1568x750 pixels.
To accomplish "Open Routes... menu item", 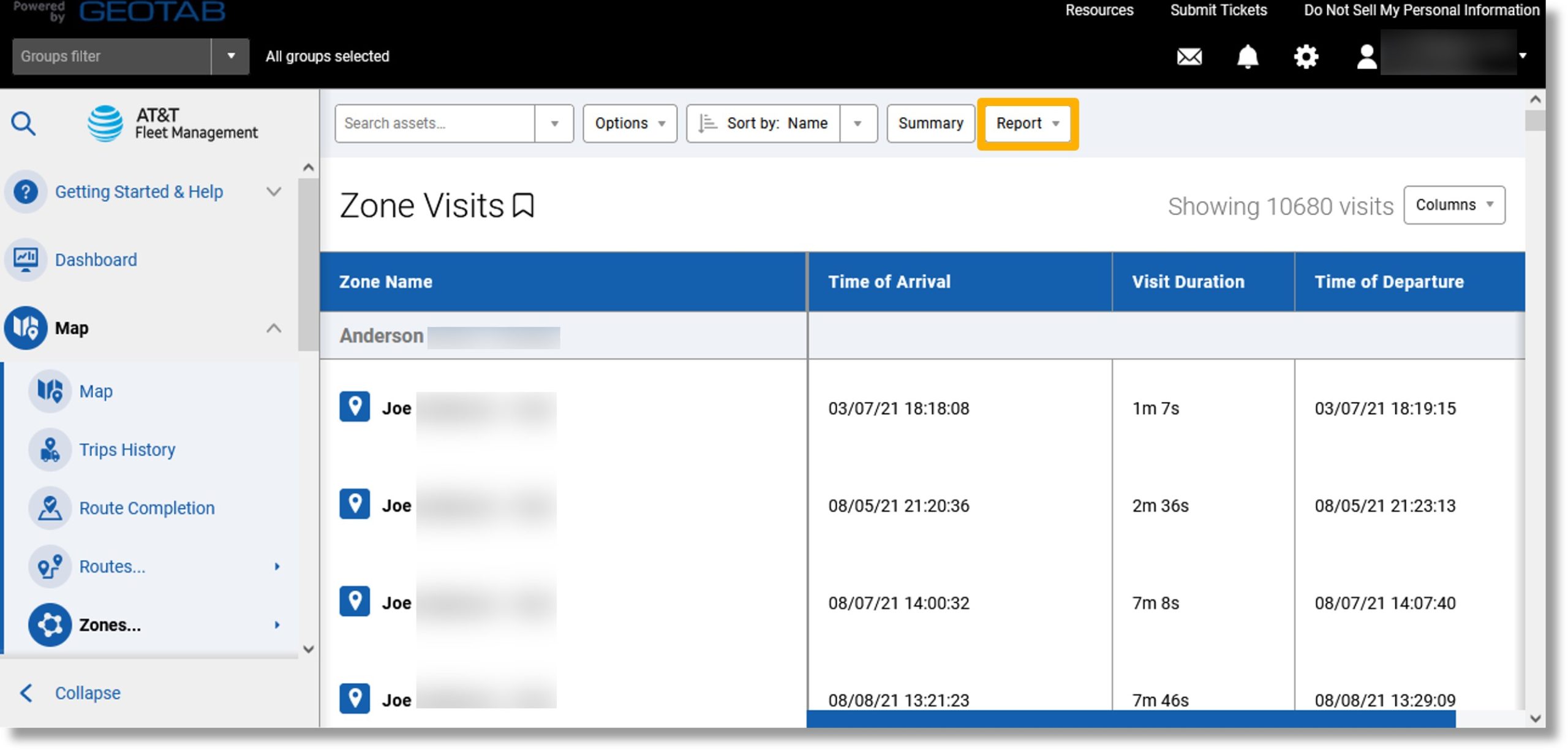I will pyautogui.click(x=113, y=566).
